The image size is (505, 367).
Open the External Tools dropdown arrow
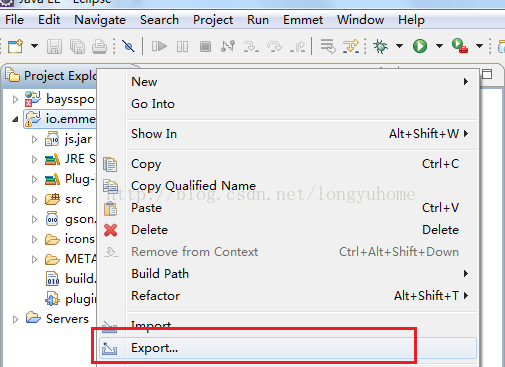click(x=479, y=46)
